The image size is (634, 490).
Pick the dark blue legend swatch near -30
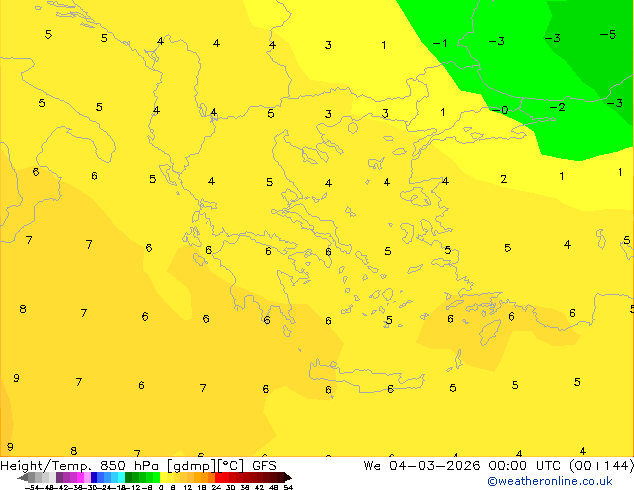pyautogui.click(x=94, y=478)
